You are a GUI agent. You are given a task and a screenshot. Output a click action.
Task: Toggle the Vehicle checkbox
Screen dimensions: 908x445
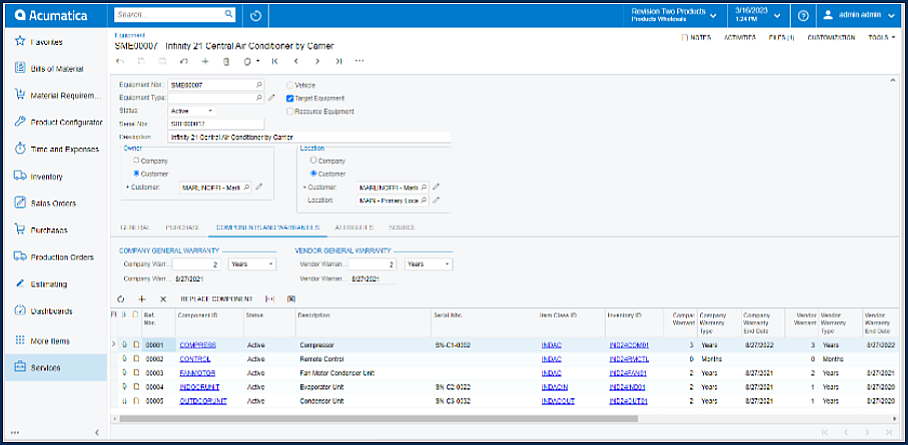pyautogui.click(x=290, y=85)
